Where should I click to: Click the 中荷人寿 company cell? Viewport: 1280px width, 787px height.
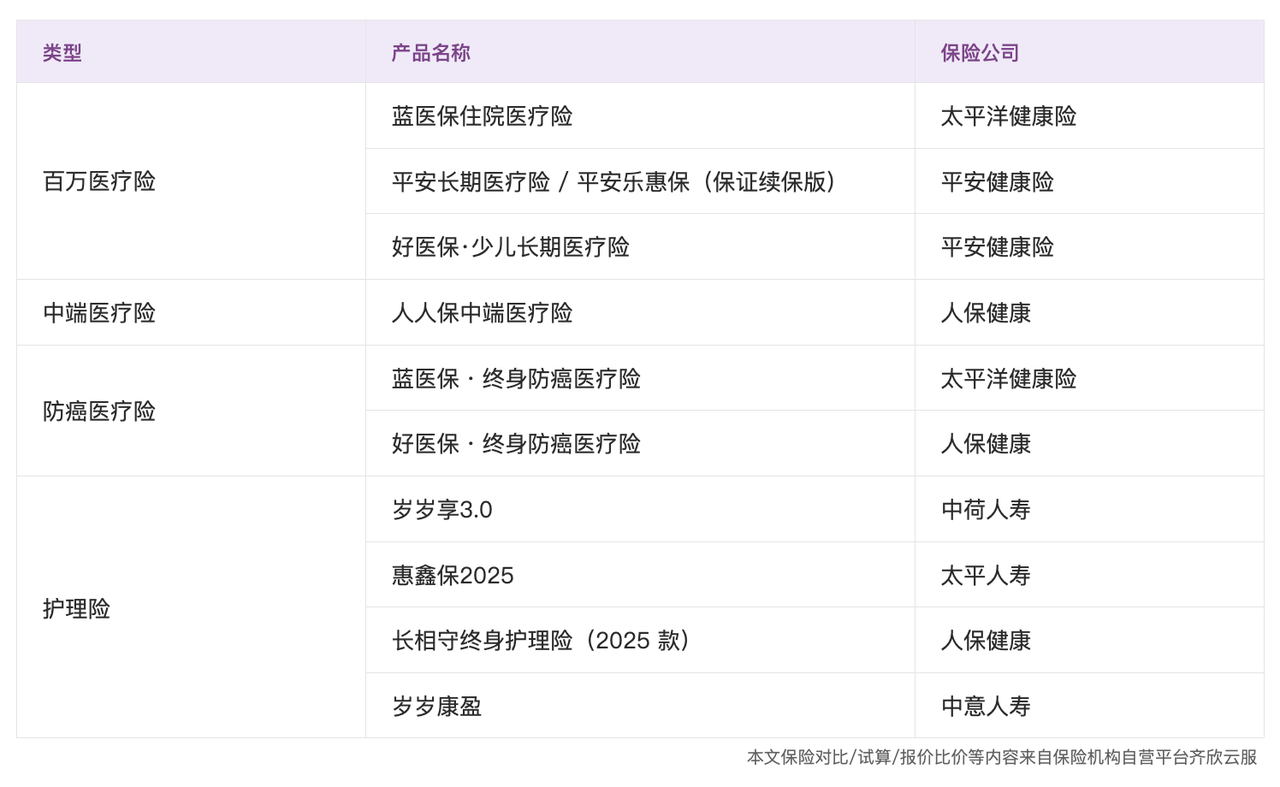tap(985, 510)
